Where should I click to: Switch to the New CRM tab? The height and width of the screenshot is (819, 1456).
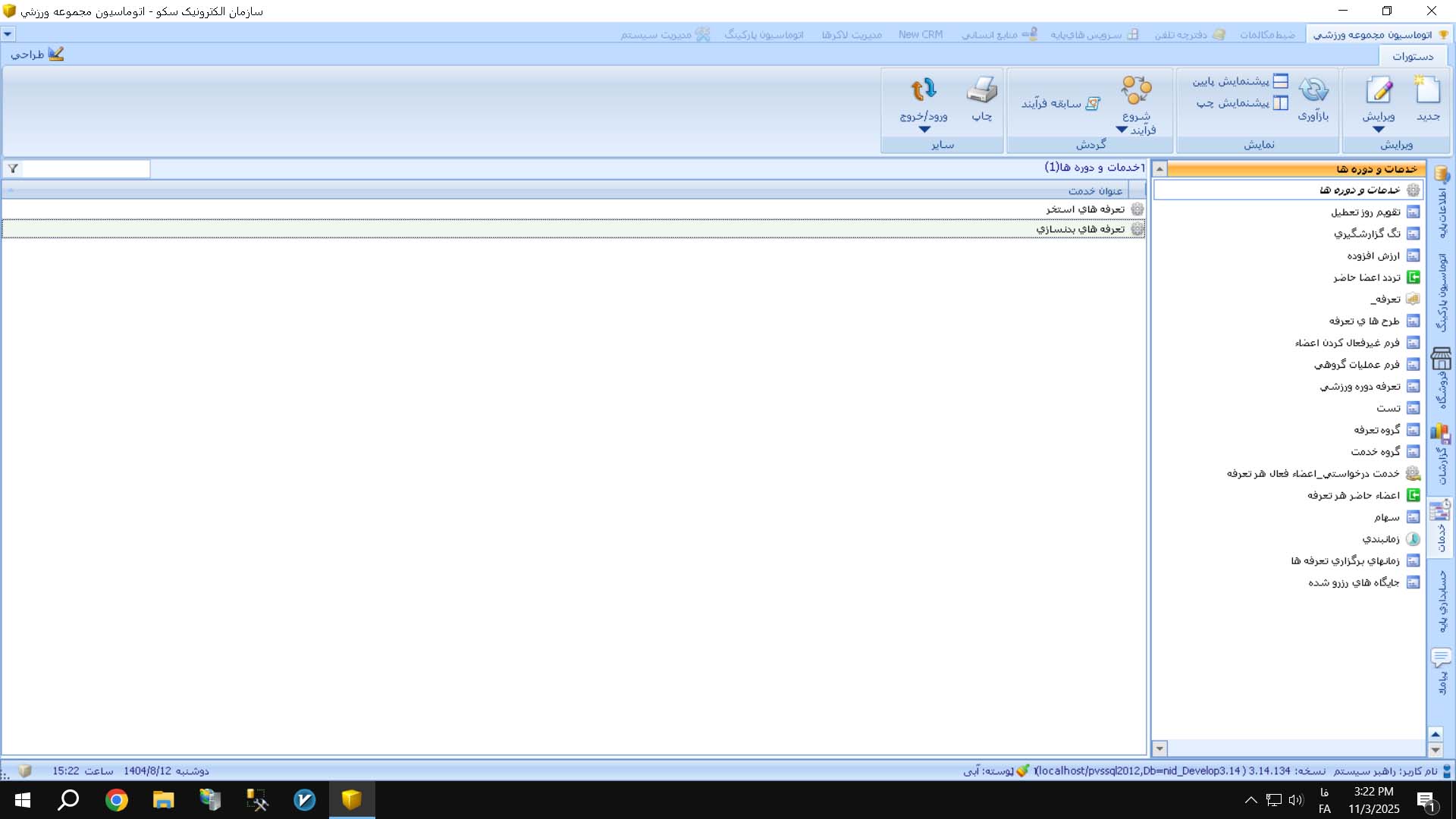[921, 34]
